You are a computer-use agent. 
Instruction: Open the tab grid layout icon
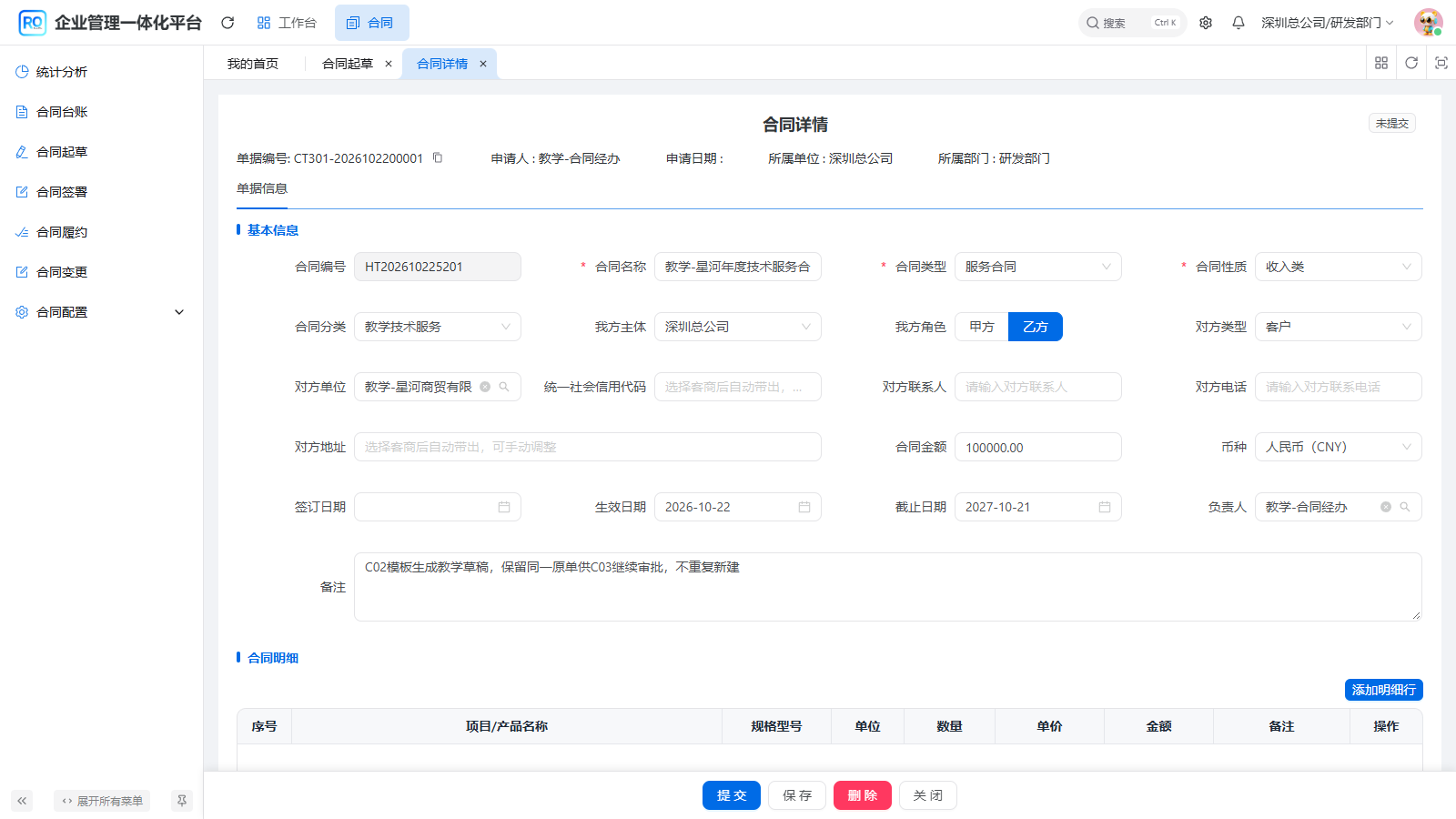point(1381,63)
